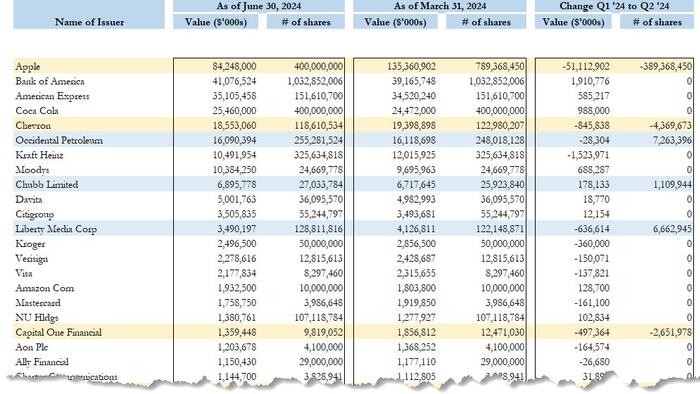Viewport: 700px width, 394px height.
Task: Click the 'As of March 31, 2024' header
Action: (440, 6)
